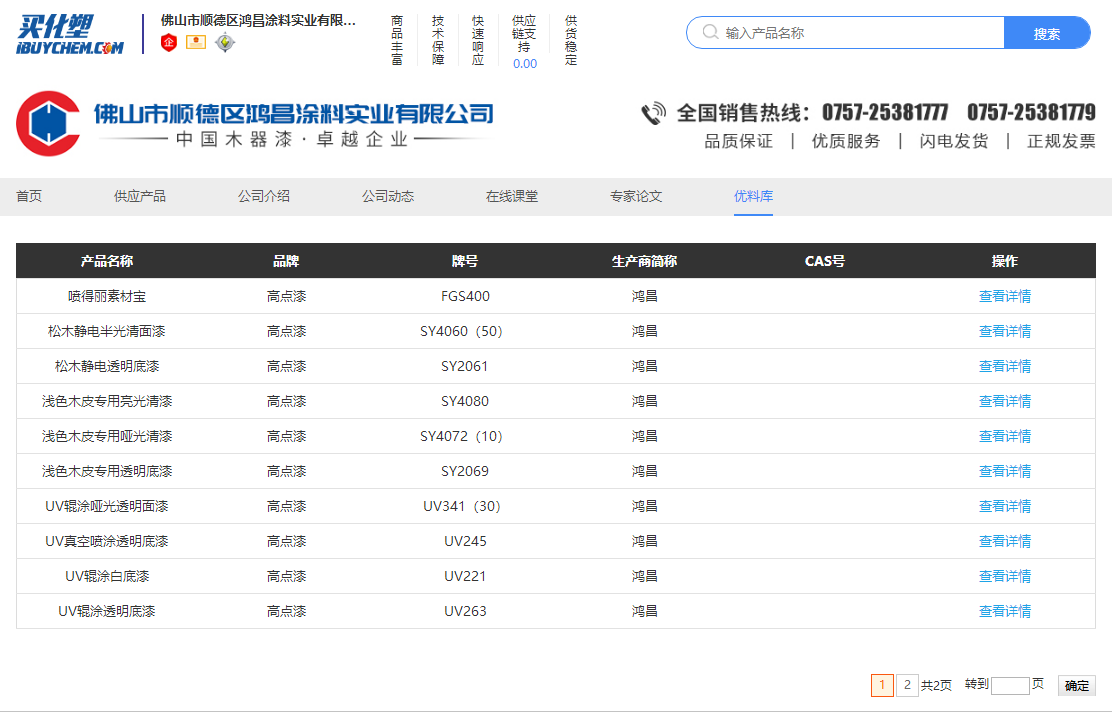Screen dimensions: 1112x712
Task: Click the grade cell SY2061
Action: (465, 367)
